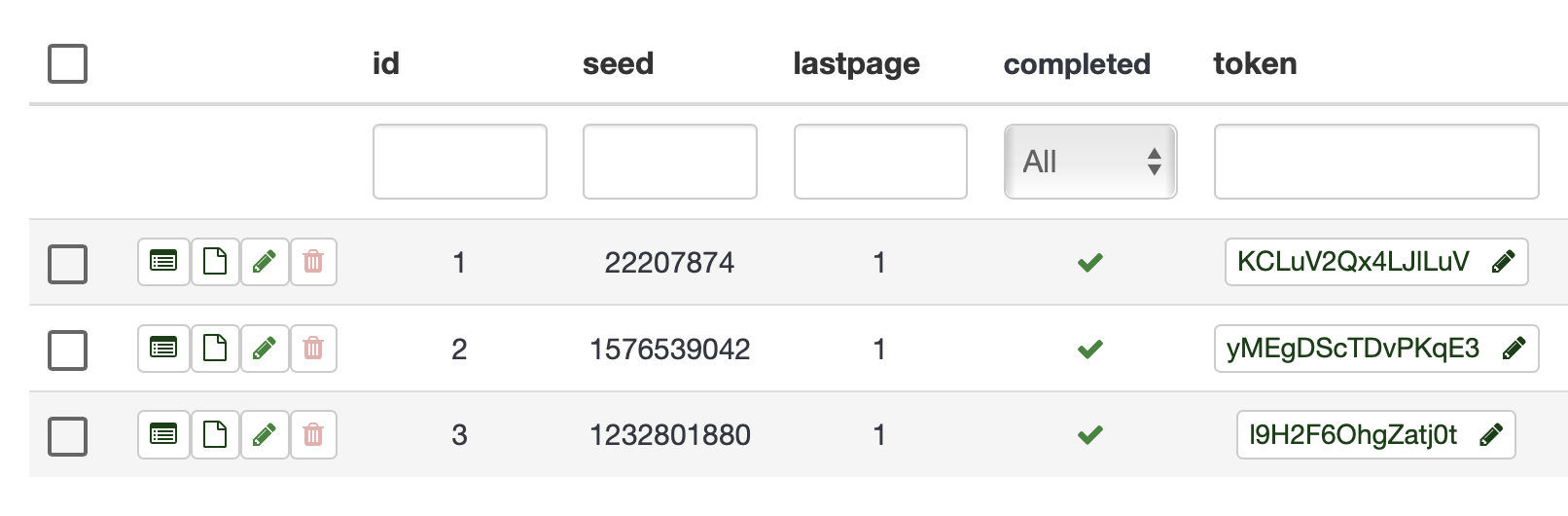Click pencil icon beside token KCLuV2Qx4LJlLuV

pos(1503,262)
